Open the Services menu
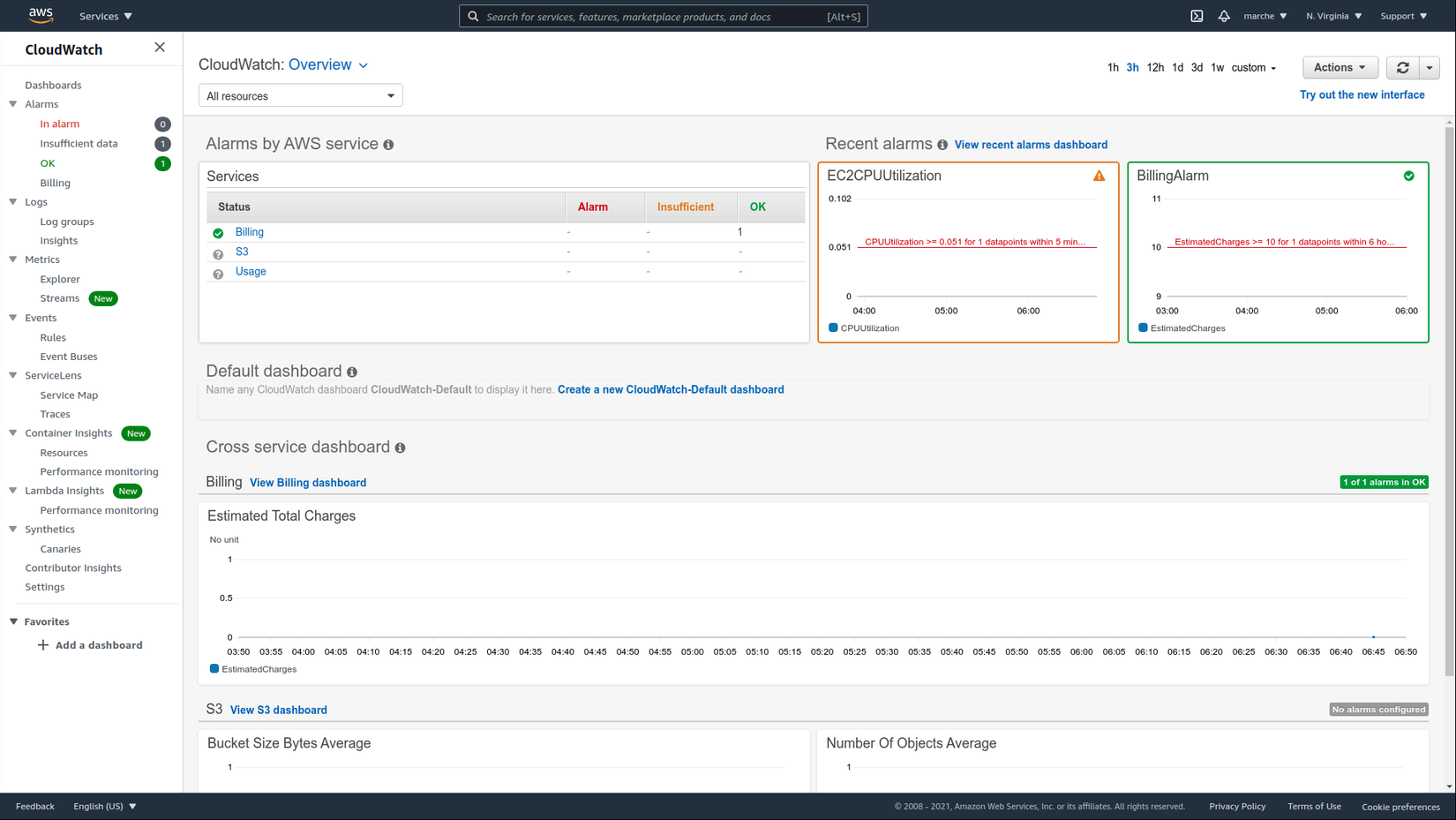 [106, 16]
